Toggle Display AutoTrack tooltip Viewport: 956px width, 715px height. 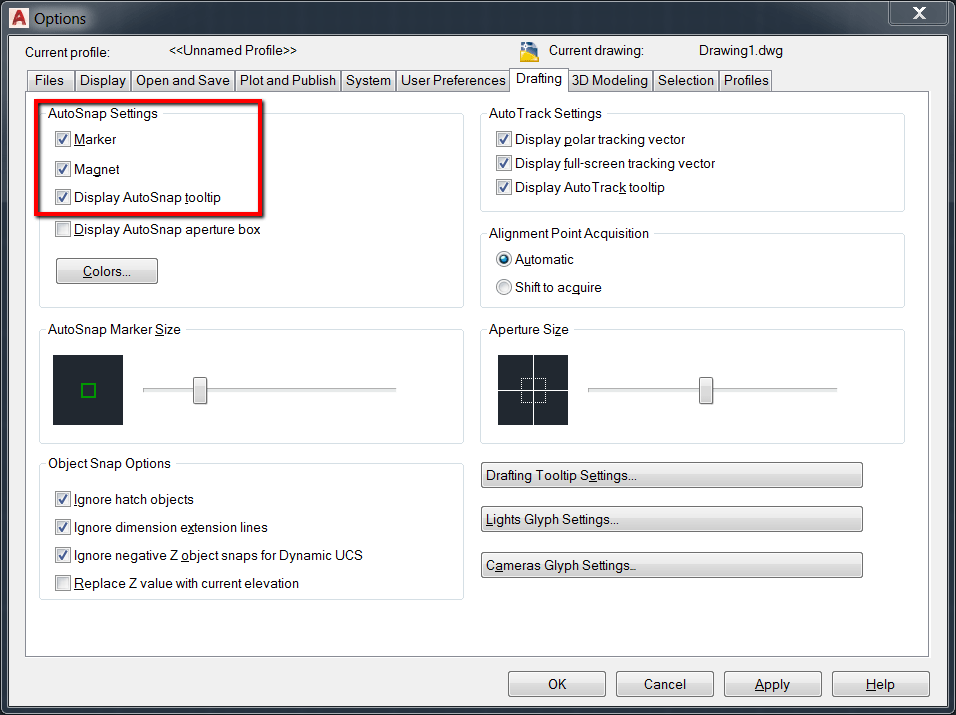[504, 187]
